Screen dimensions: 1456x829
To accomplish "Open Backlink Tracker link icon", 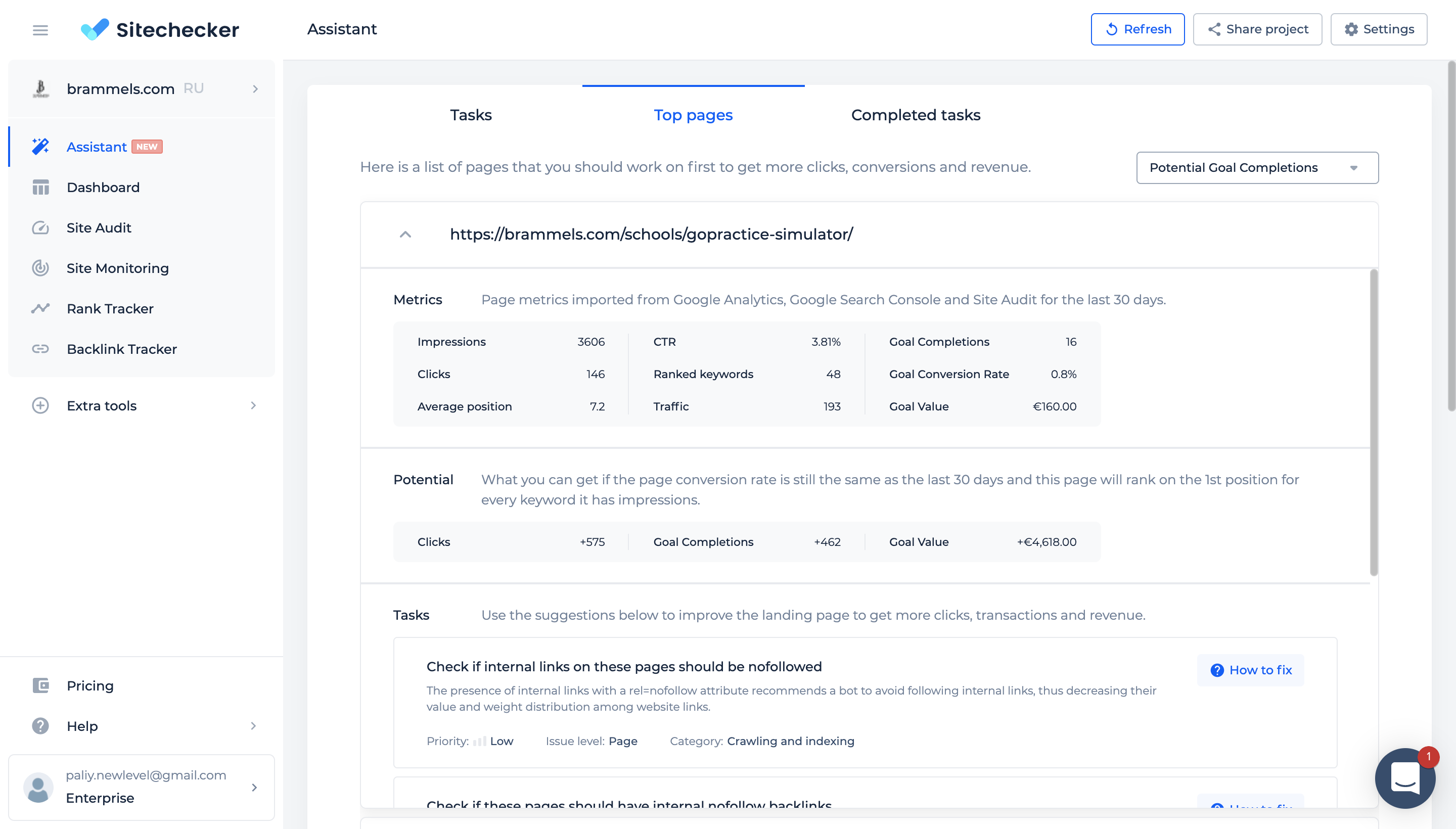I will (40, 349).
